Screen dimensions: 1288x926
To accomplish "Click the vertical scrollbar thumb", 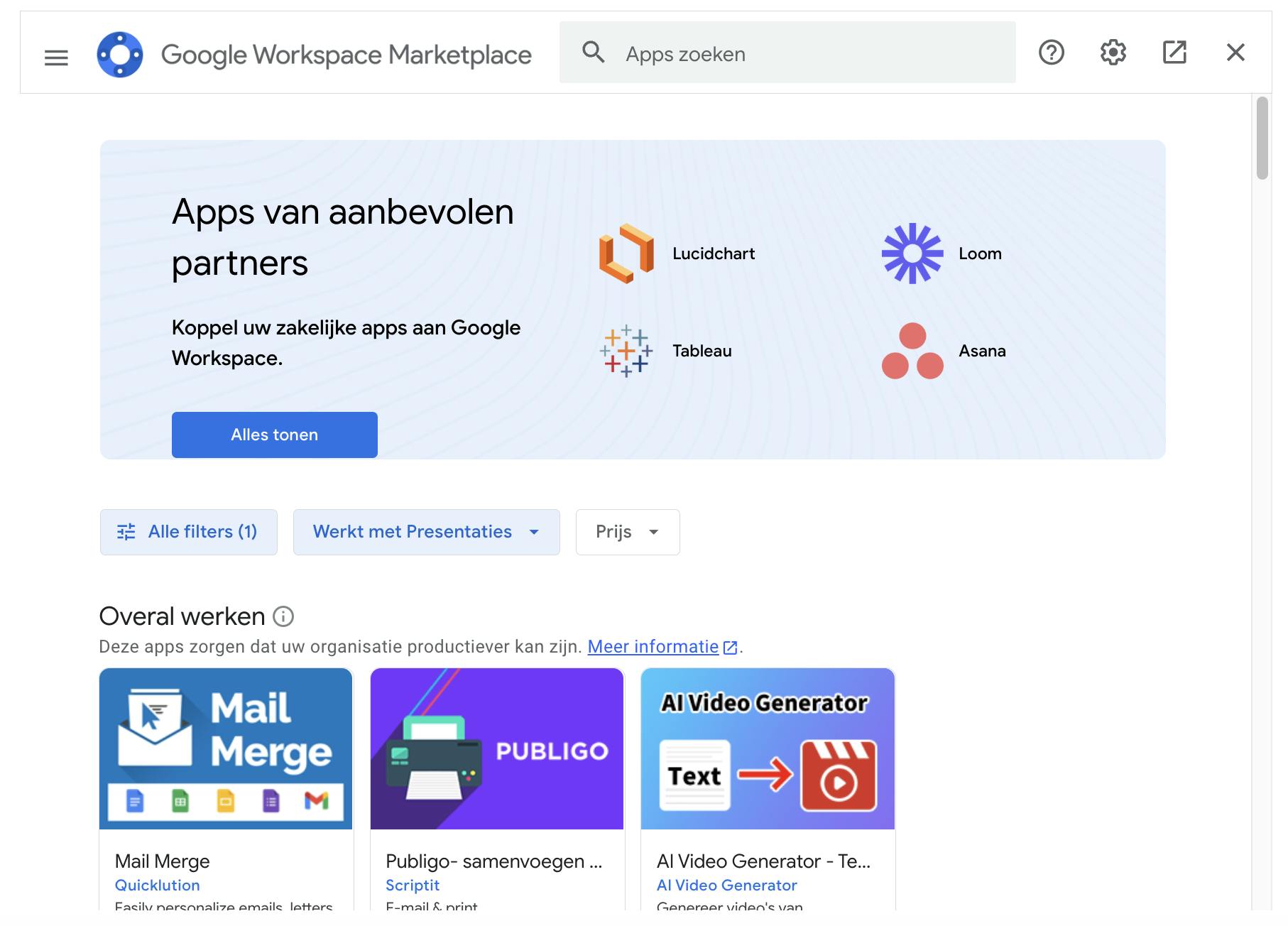I will pos(1262,138).
